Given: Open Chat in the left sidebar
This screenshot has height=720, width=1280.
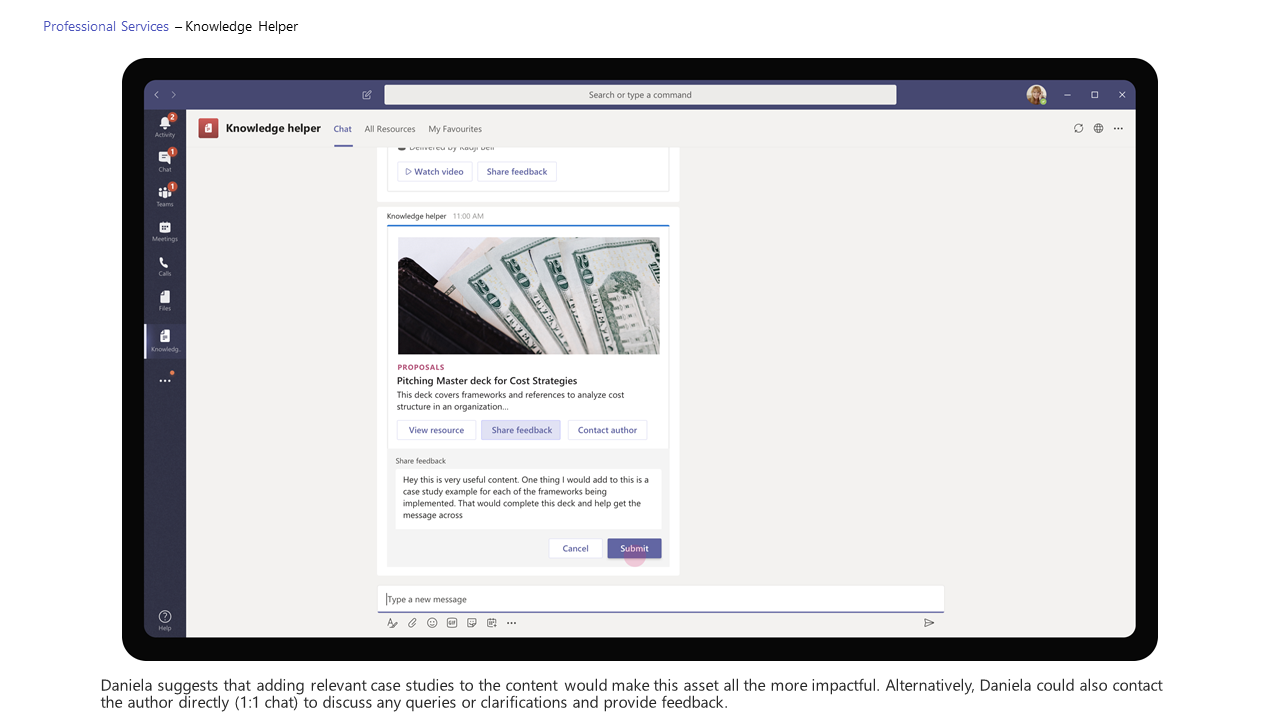Looking at the screenshot, I should (x=165, y=160).
